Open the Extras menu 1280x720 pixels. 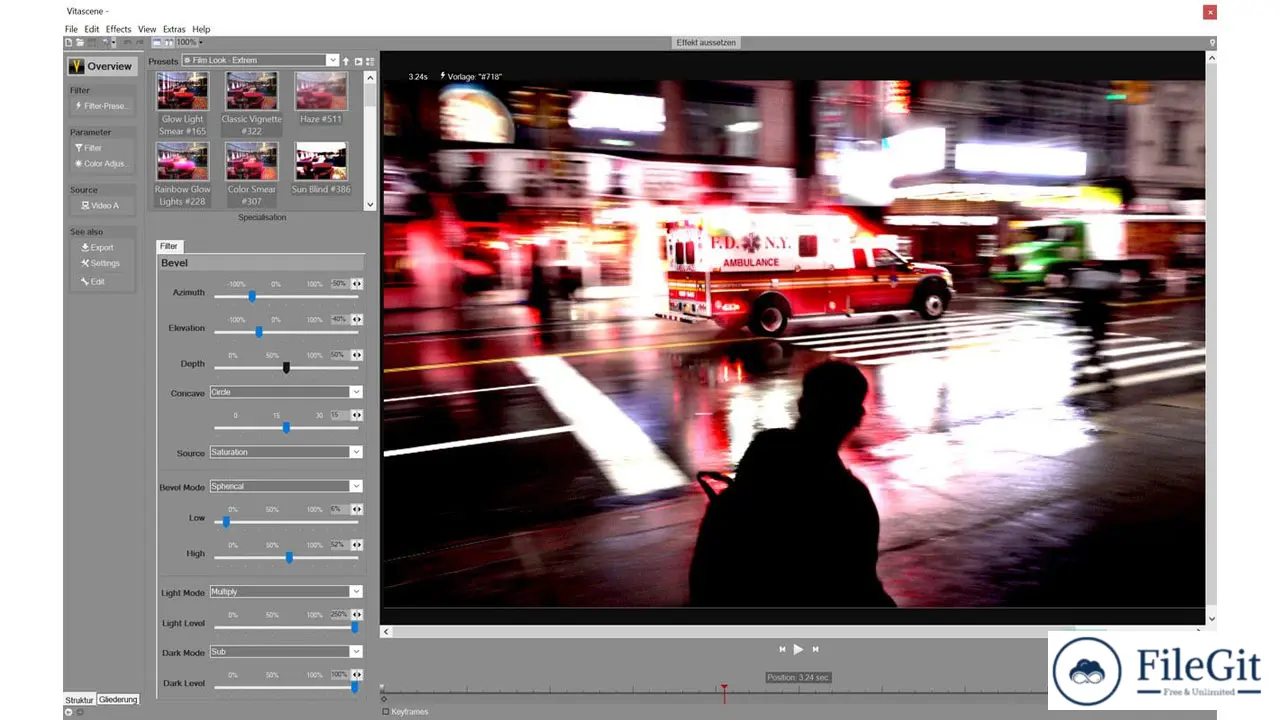point(174,29)
